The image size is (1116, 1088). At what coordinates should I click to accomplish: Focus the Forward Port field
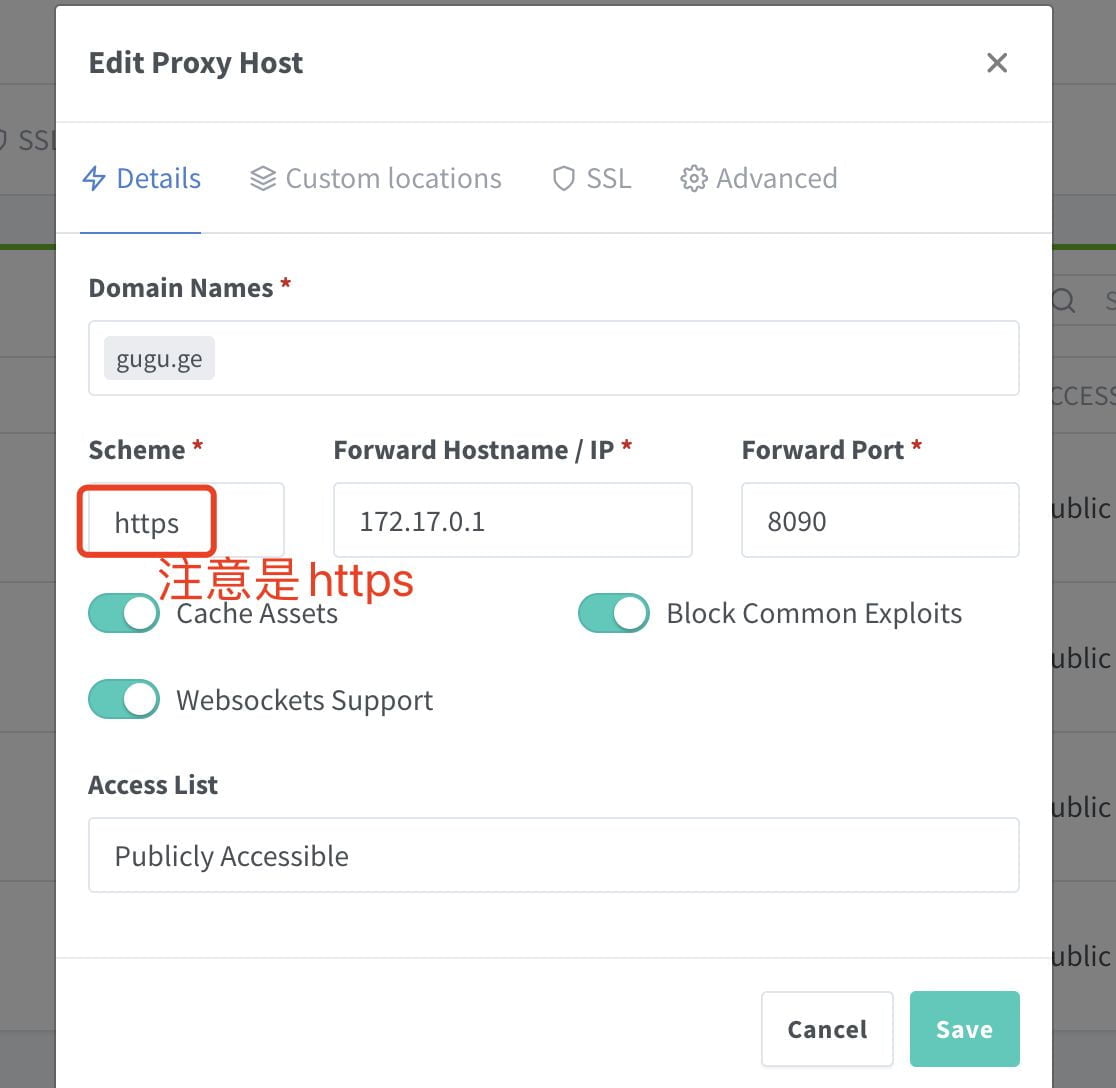tap(879, 521)
